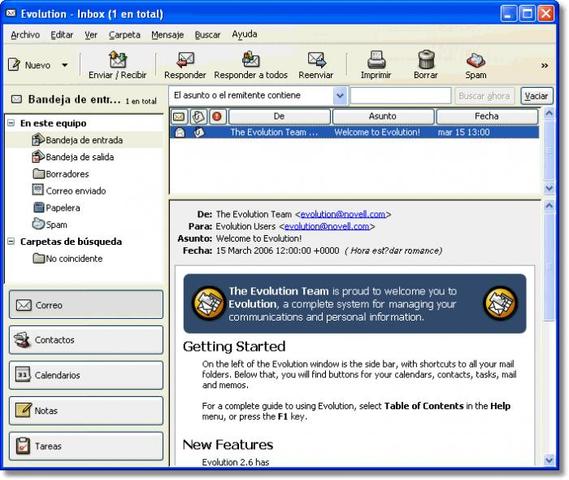
Task: Click the Imprimir printer icon
Action: click(x=376, y=60)
